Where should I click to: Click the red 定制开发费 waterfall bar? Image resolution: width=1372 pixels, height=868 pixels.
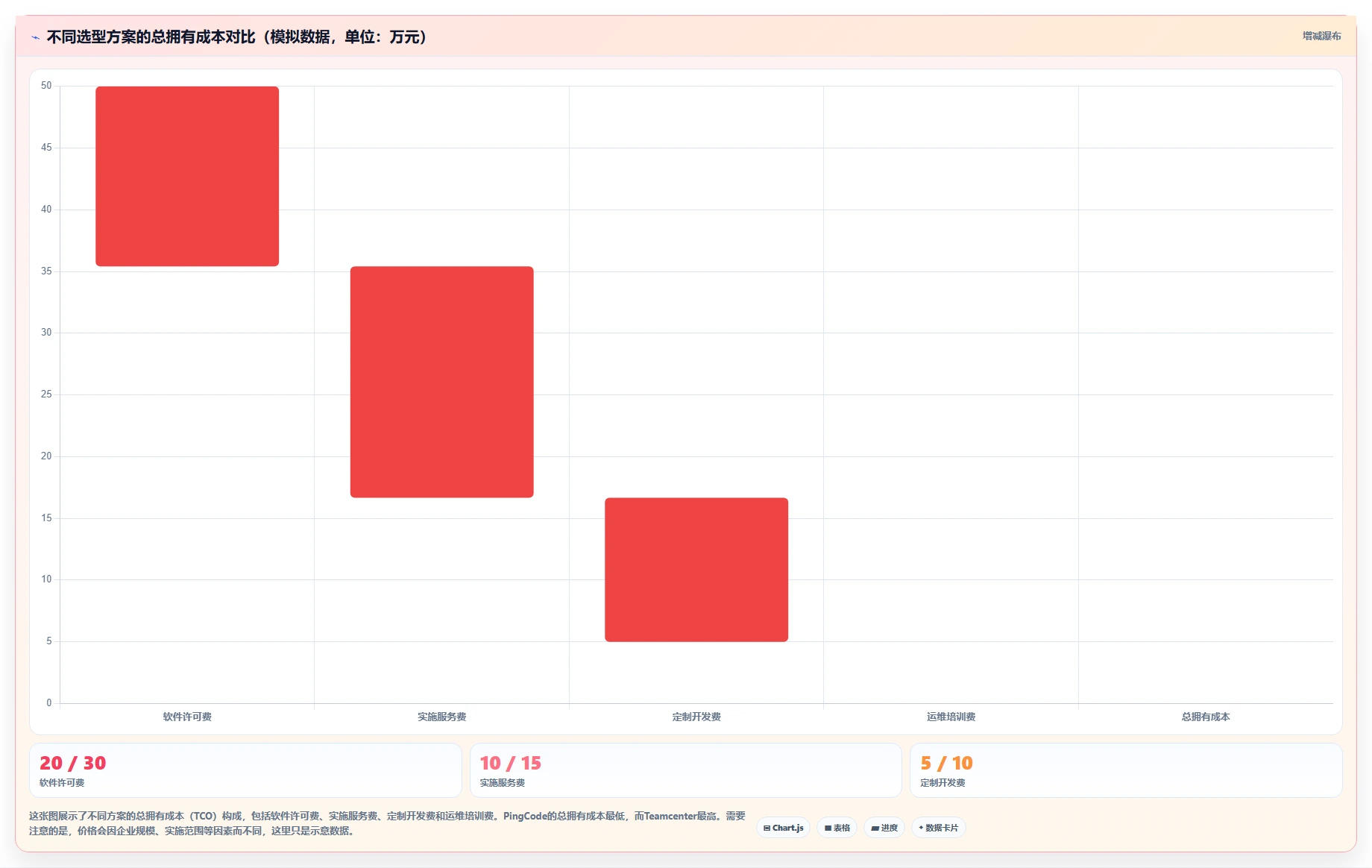pos(696,570)
